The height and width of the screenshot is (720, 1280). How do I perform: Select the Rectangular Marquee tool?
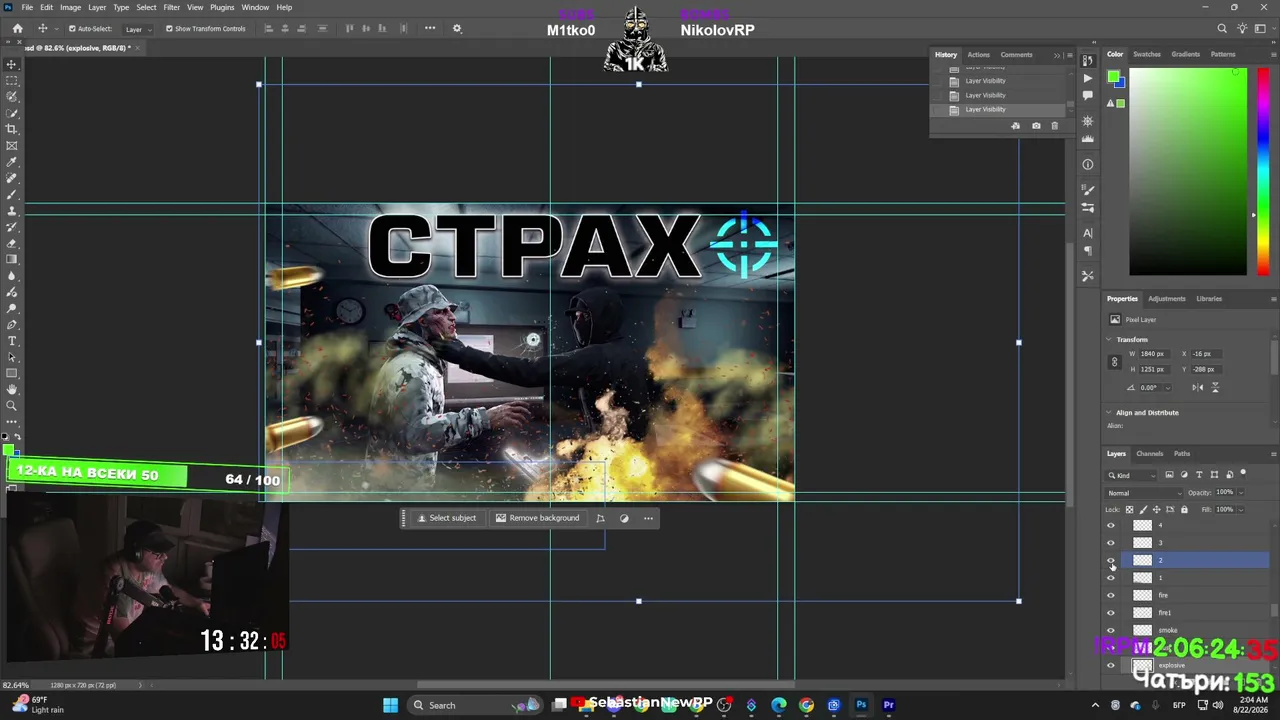pyautogui.click(x=12, y=80)
